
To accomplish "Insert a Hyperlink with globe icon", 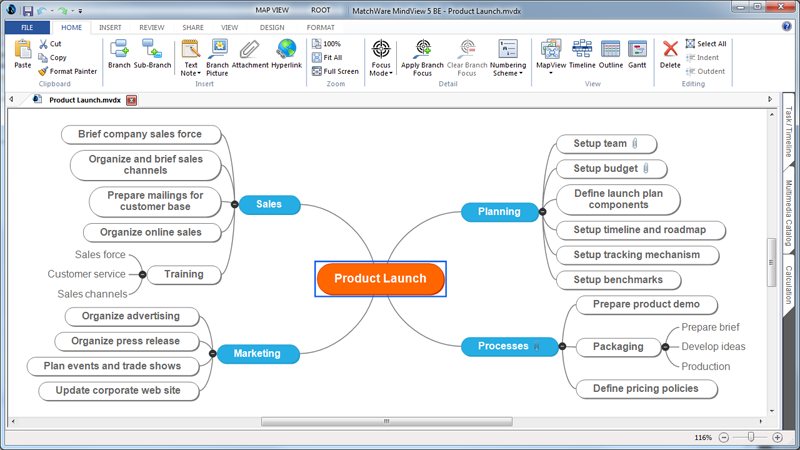I will tap(286, 54).
